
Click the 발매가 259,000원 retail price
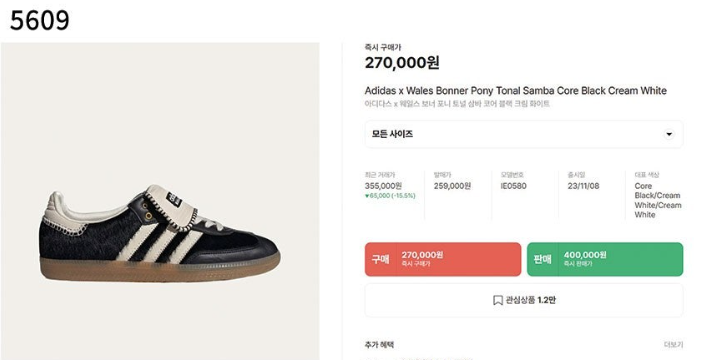click(x=452, y=186)
